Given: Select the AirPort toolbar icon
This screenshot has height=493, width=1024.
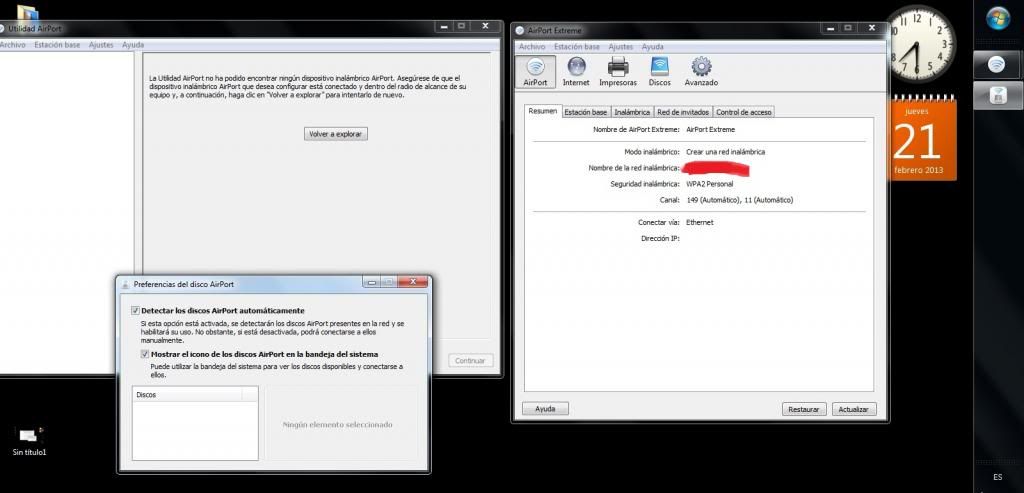Looking at the screenshot, I should [535, 72].
